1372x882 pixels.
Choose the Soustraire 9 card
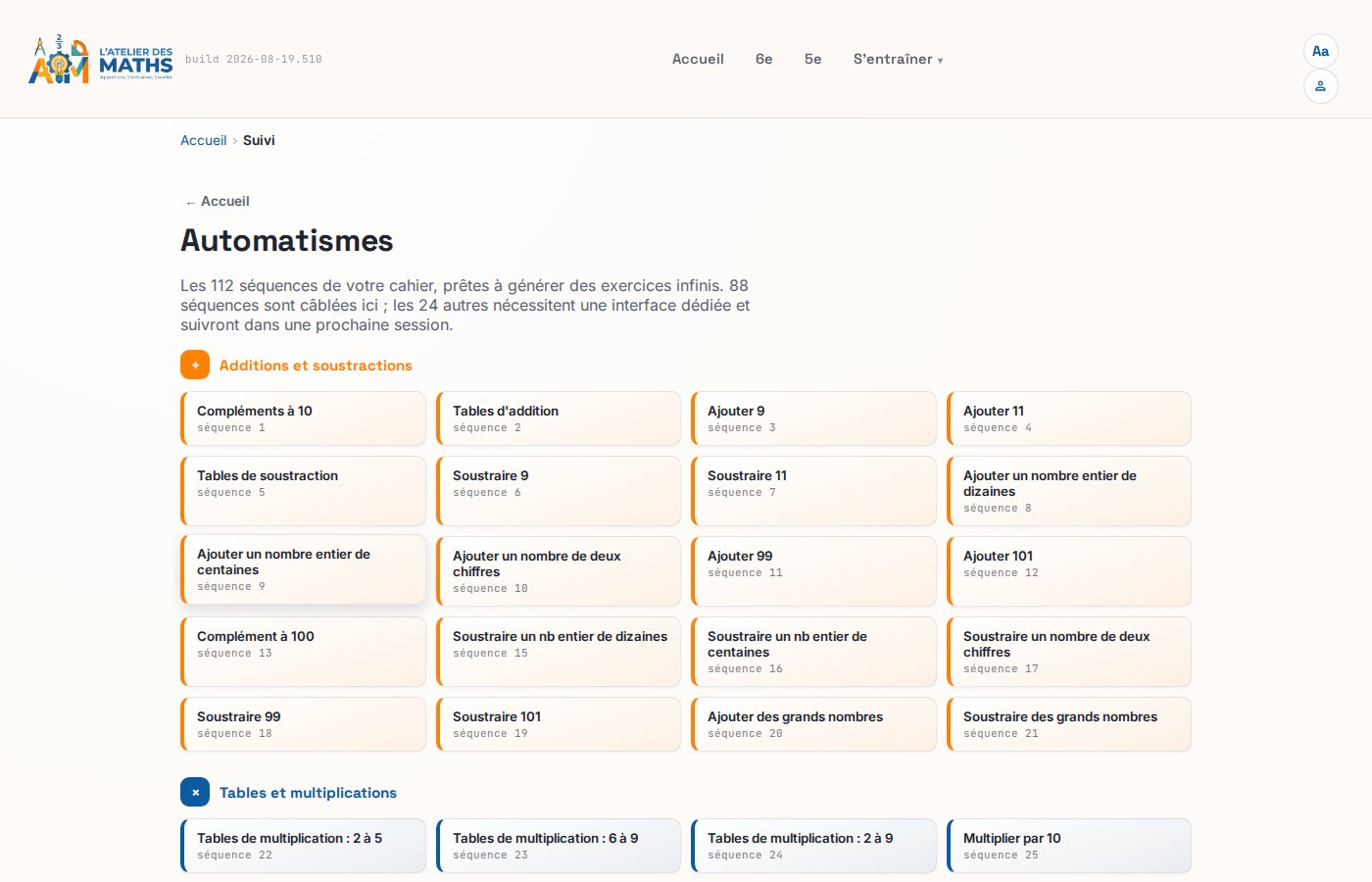click(559, 491)
